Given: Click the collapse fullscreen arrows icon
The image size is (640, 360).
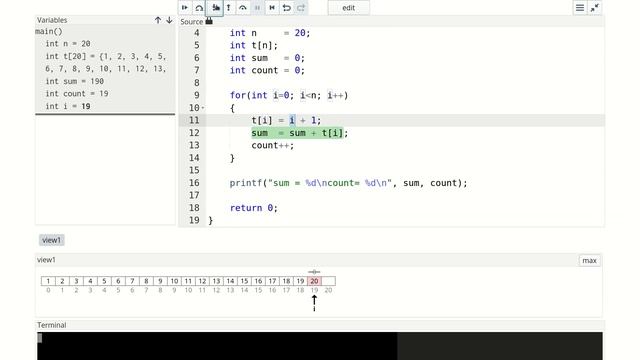Looking at the screenshot, I should click(x=595, y=8).
